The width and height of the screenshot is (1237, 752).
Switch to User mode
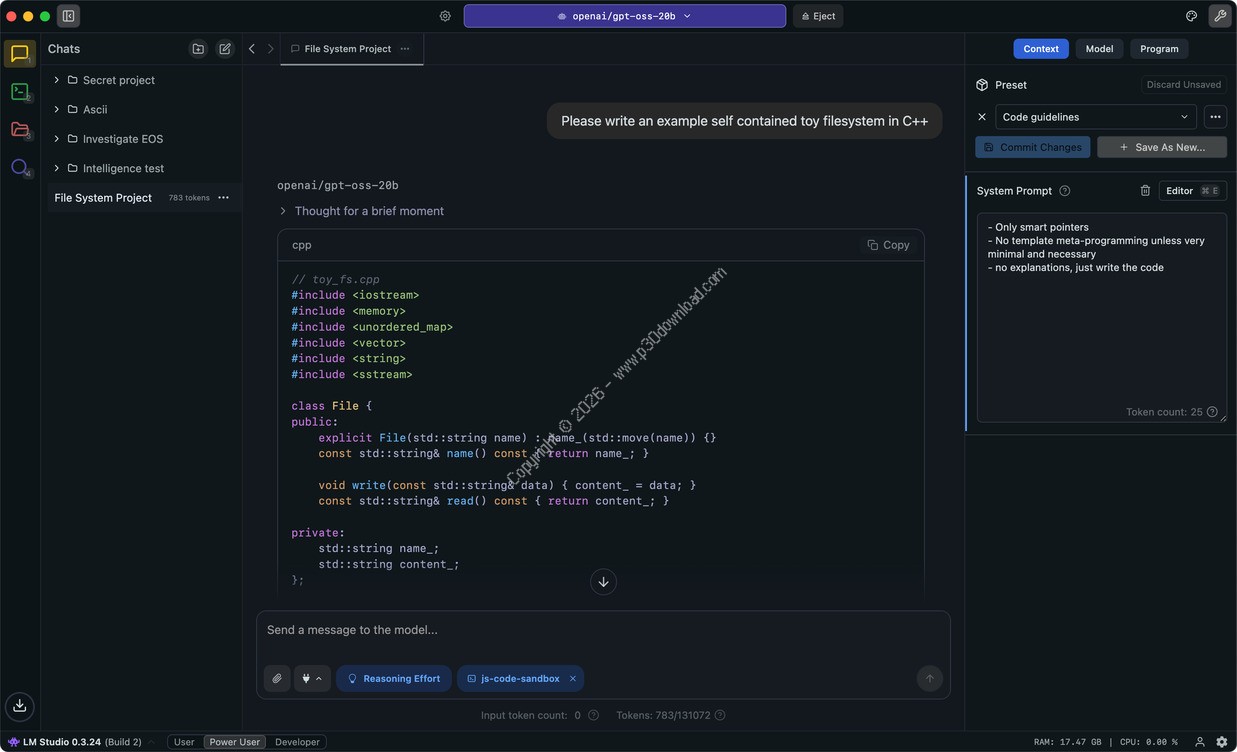[x=184, y=742]
